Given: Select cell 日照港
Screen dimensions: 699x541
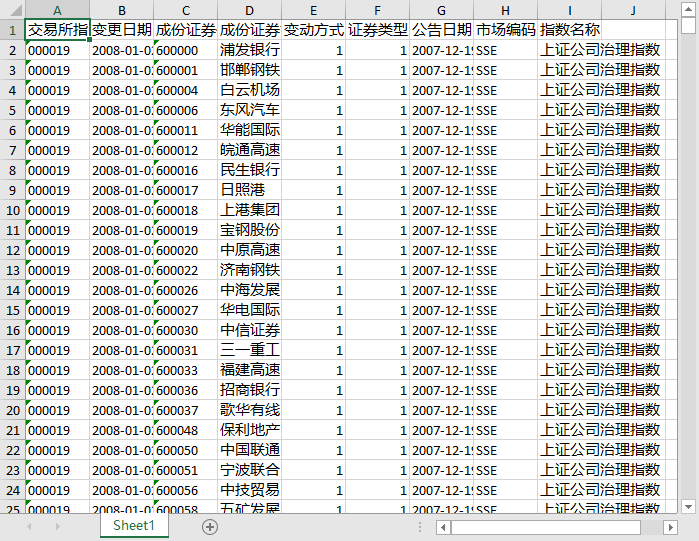Looking at the screenshot, I should click(249, 190).
